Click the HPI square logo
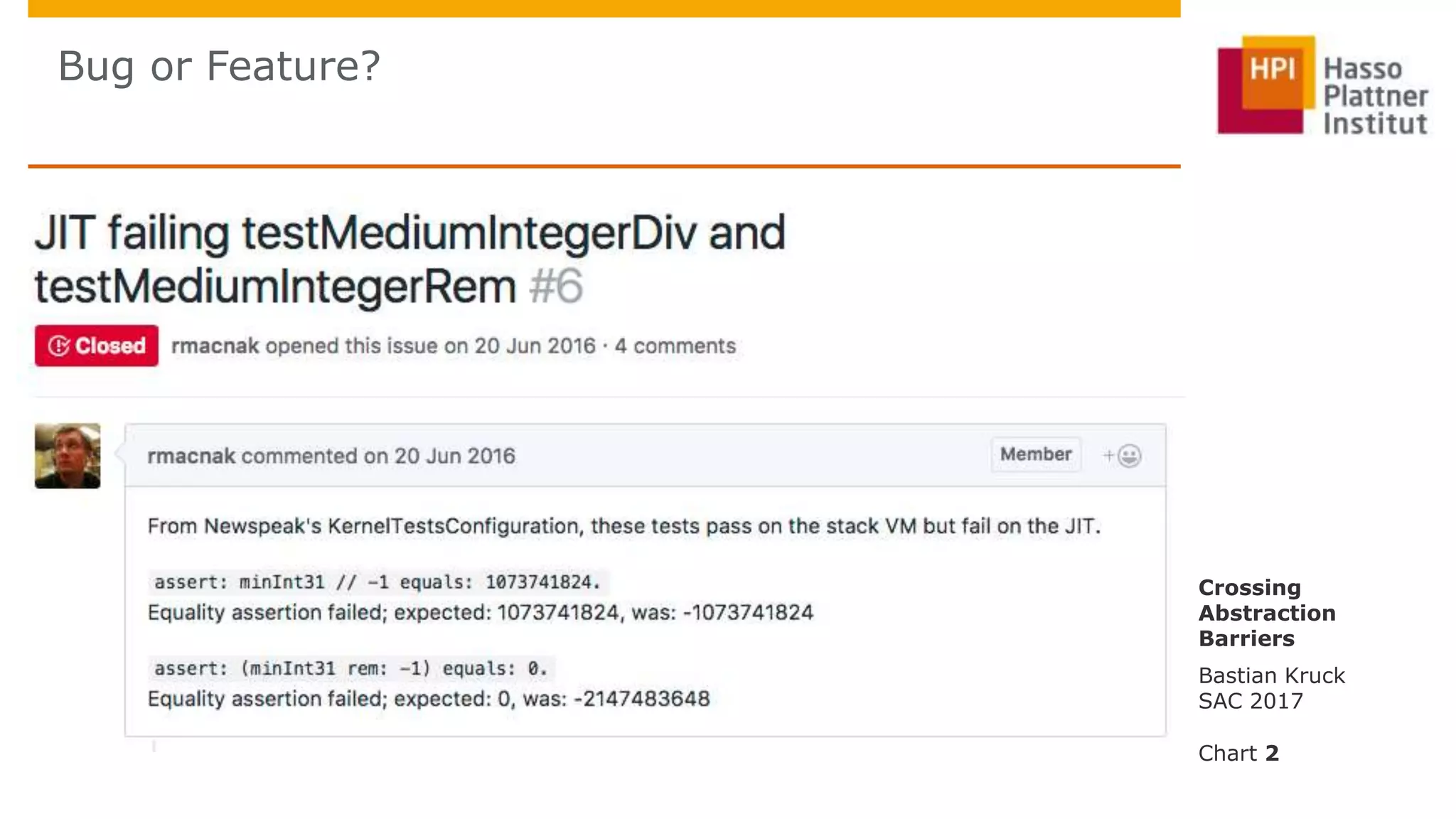 (x=1266, y=85)
